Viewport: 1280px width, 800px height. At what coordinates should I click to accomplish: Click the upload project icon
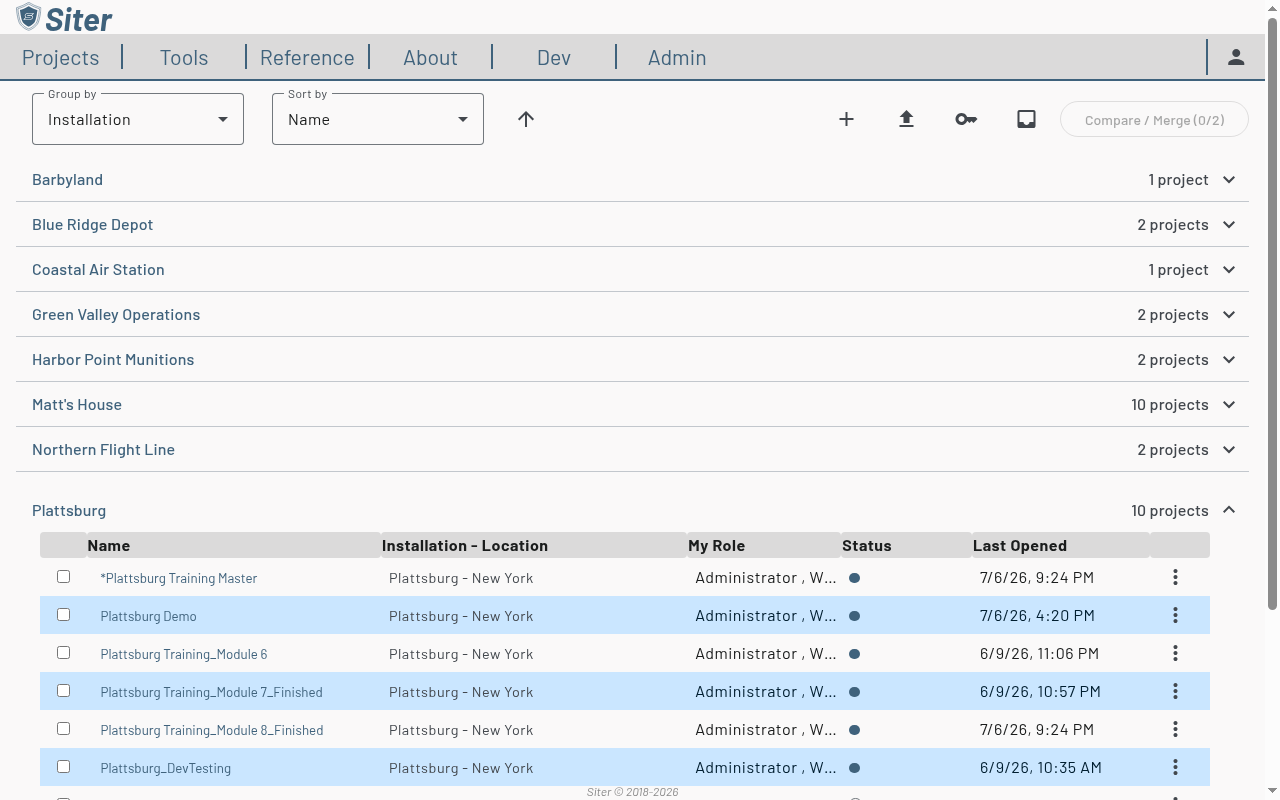pos(906,119)
